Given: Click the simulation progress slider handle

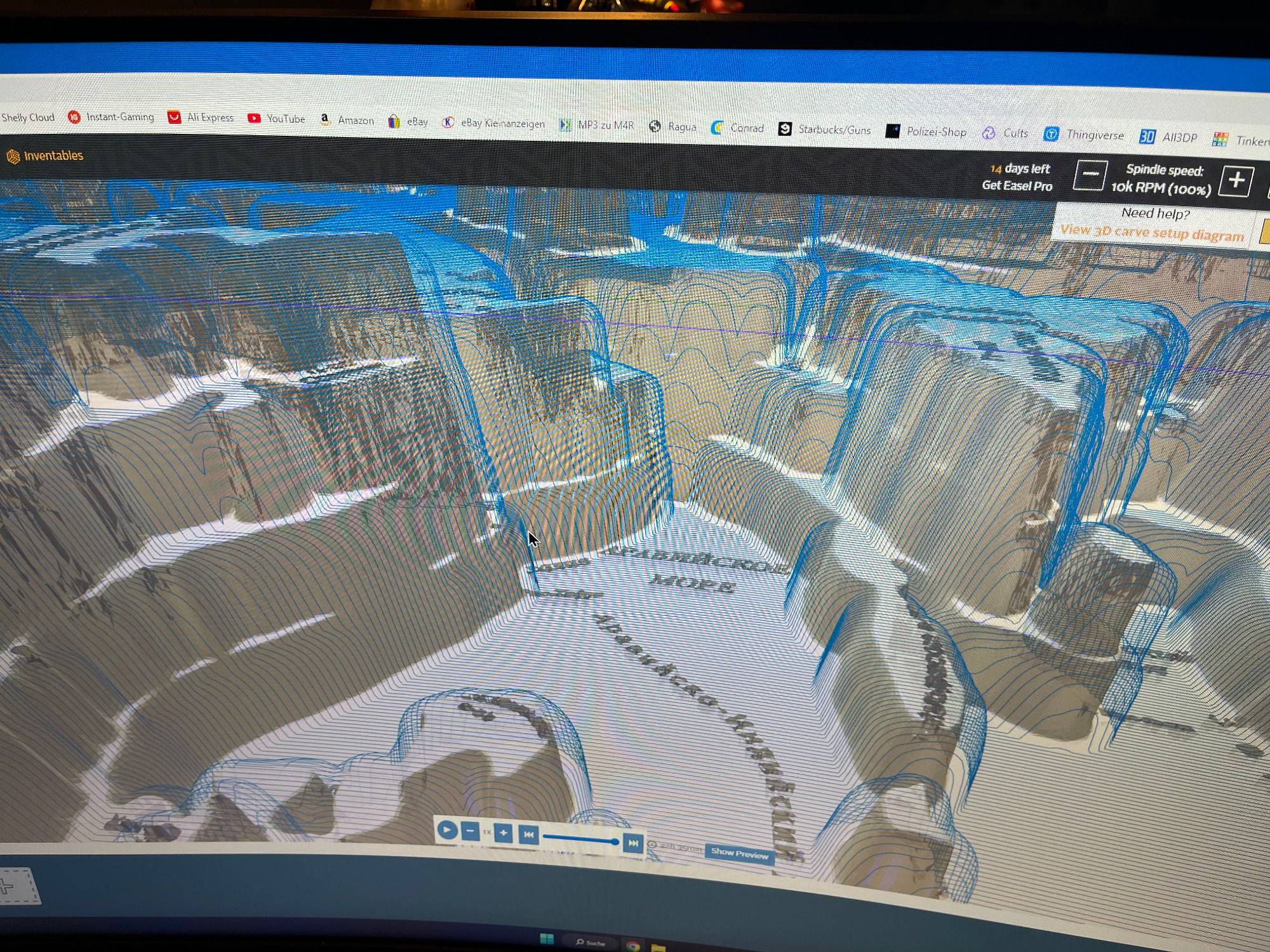Looking at the screenshot, I should [x=615, y=842].
